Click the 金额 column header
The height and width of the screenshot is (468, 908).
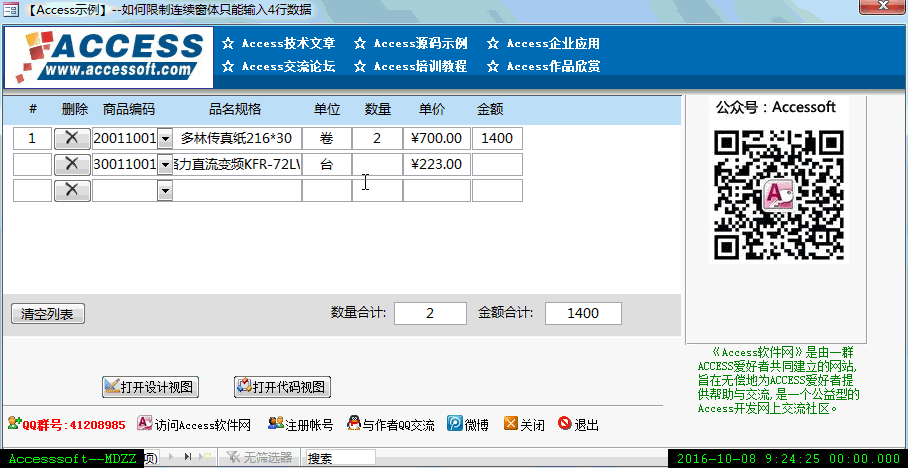(490, 109)
